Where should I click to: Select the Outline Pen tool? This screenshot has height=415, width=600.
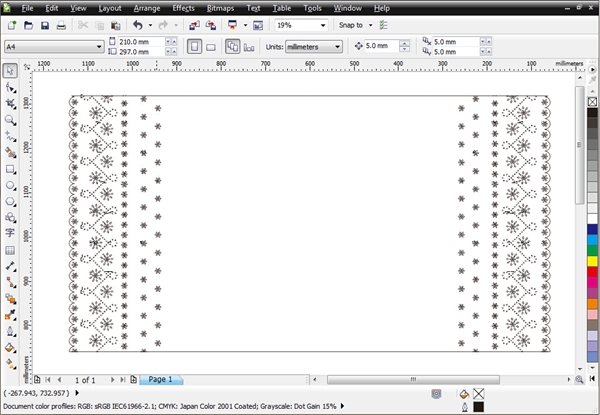click(x=10, y=331)
